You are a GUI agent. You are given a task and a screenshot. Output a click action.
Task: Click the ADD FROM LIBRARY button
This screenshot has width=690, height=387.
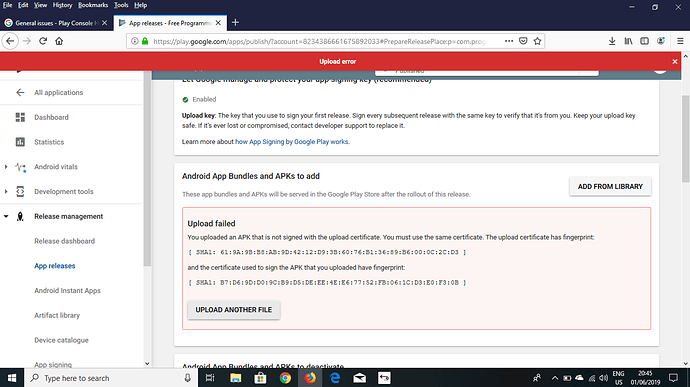pos(610,187)
